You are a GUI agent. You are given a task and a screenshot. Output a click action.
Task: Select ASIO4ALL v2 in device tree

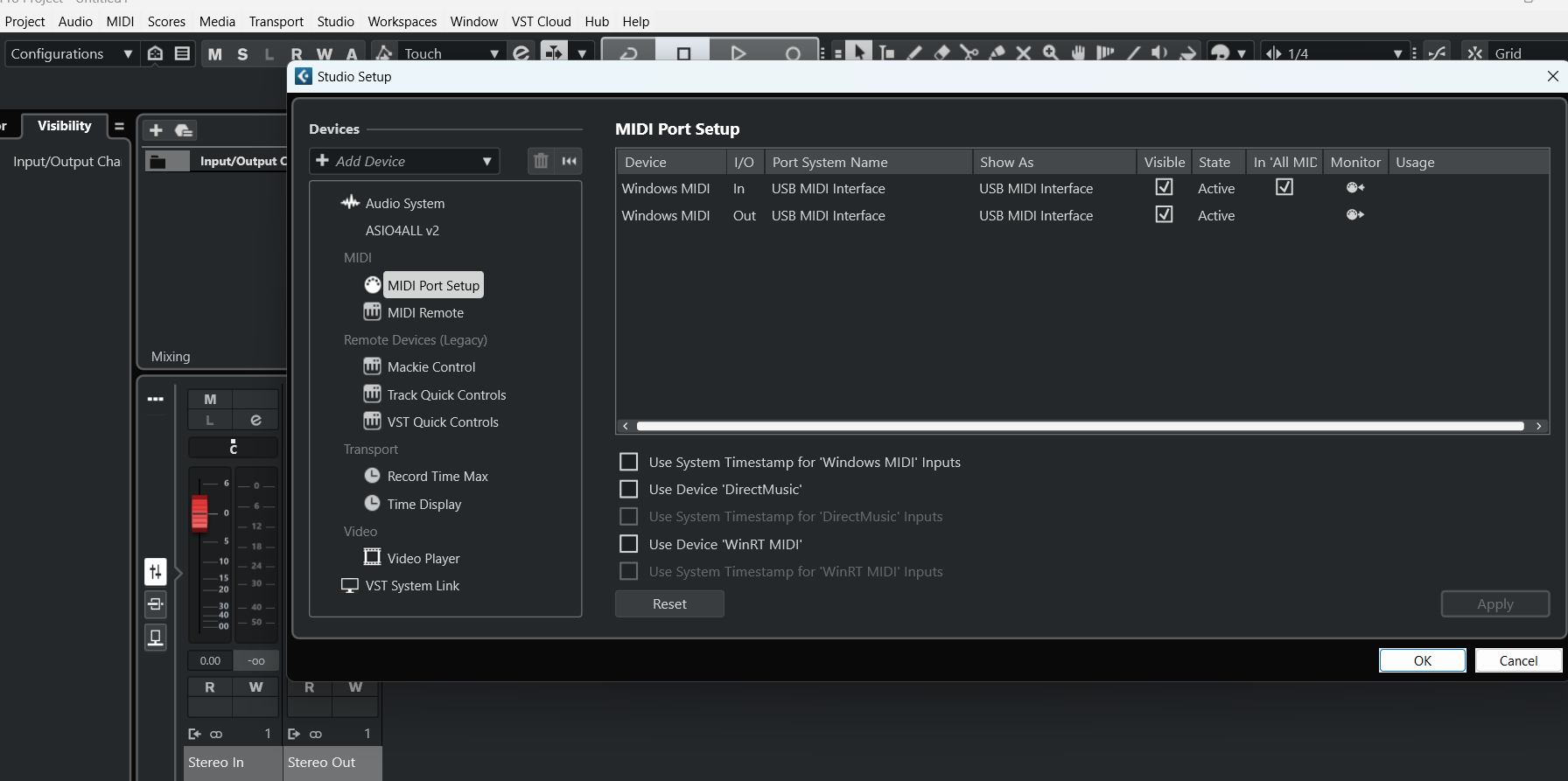(402, 230)
